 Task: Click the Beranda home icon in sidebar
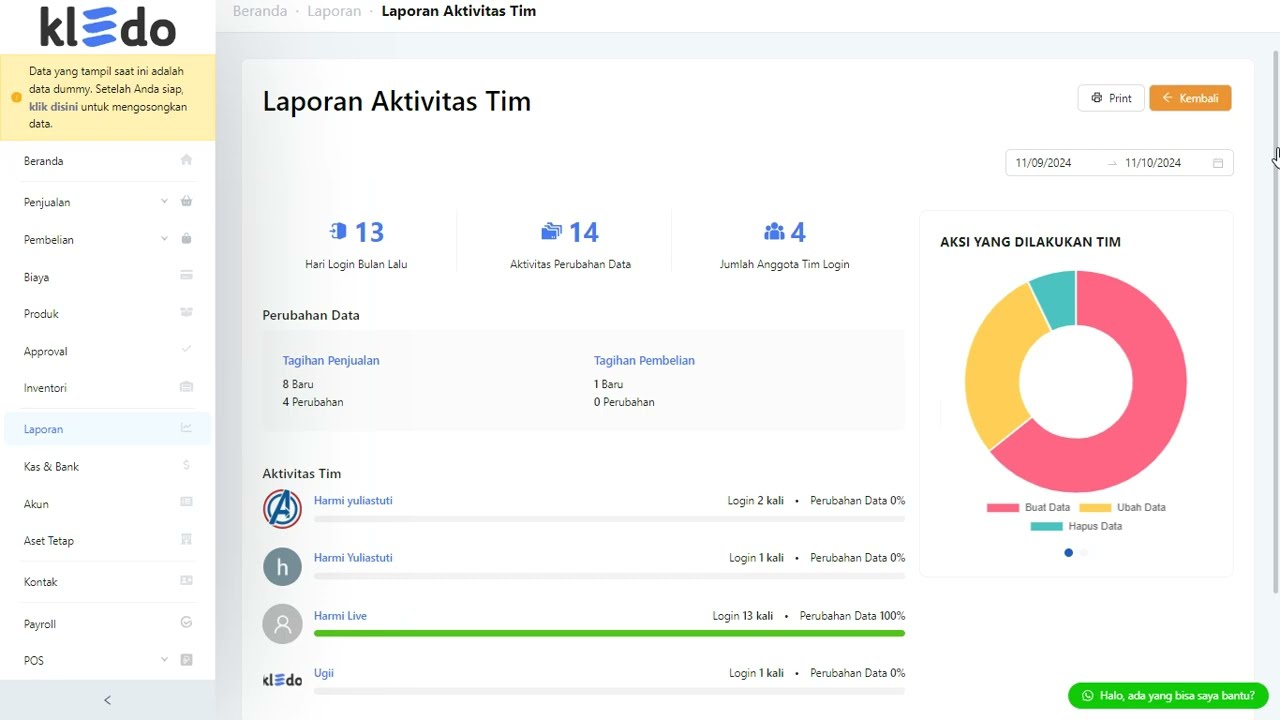point(186,160)
